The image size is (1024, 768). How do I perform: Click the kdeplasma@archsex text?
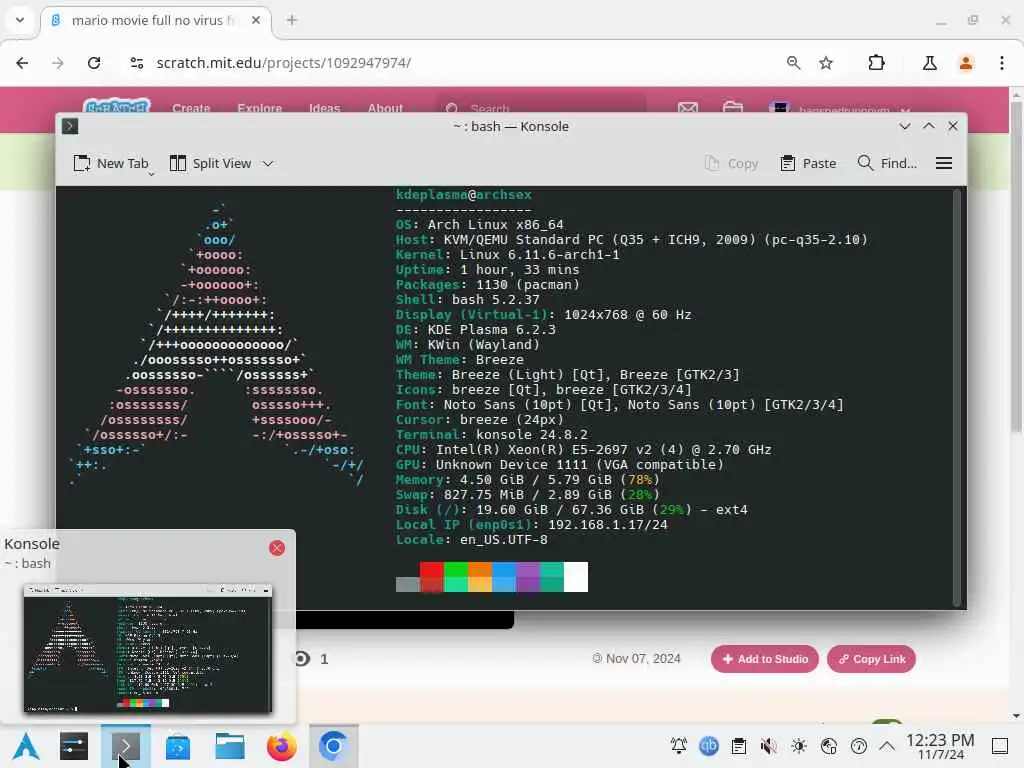[x=464, y=195]
